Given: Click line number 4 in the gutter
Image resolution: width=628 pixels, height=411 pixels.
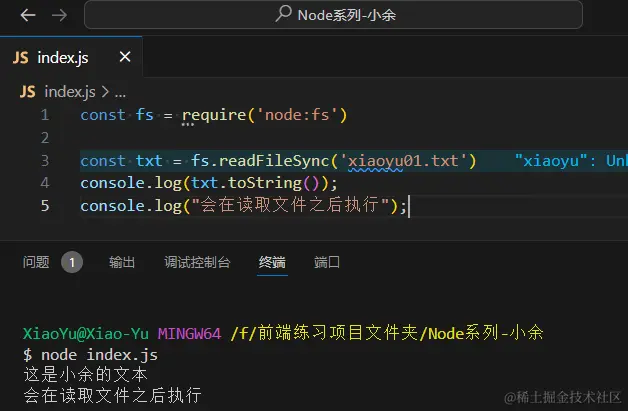Looking at the screenshot, I should coord(45,183).
